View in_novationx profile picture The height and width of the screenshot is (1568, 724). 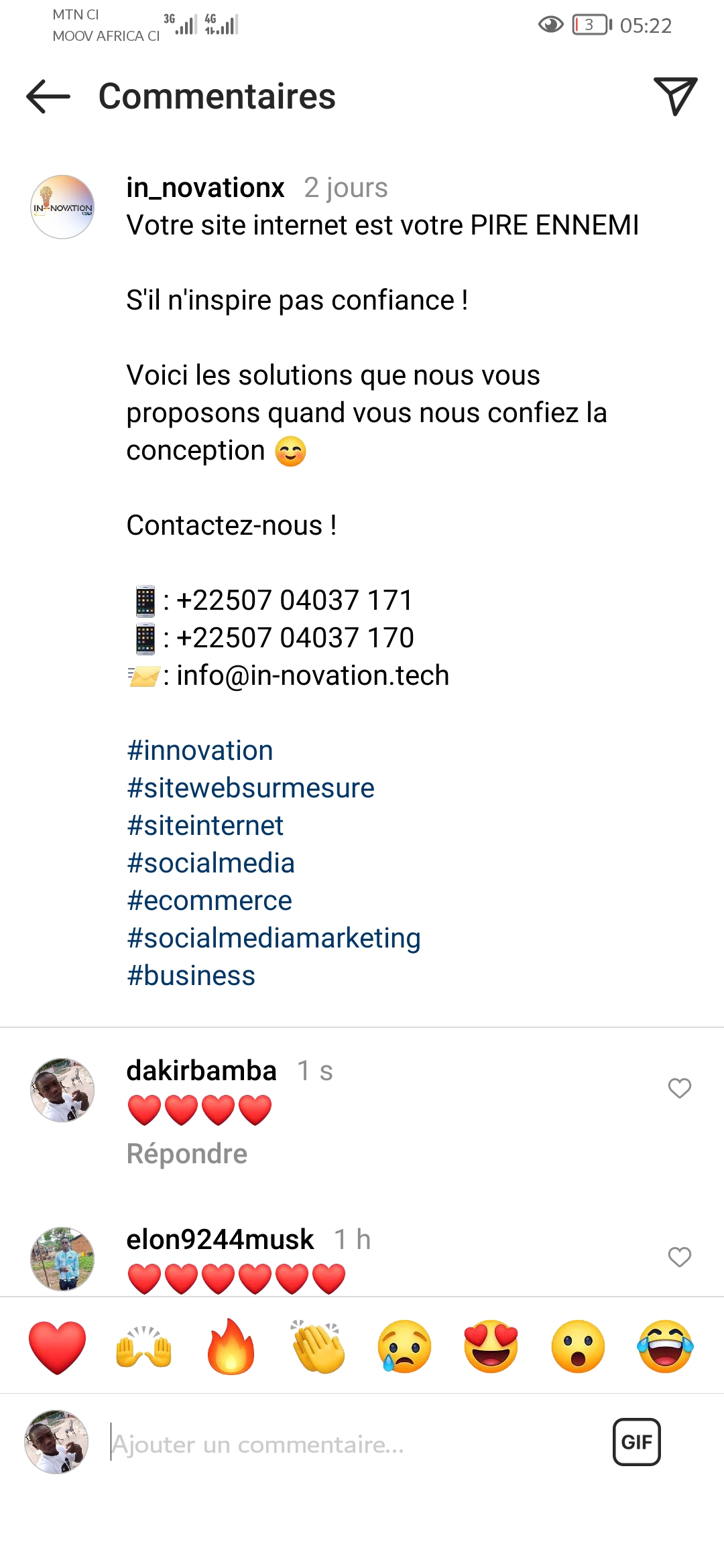pyautogui.click(x=62, y=207)
